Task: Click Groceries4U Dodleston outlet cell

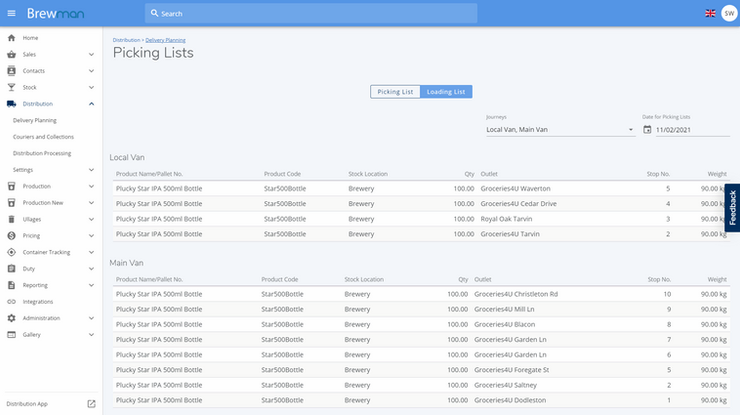Action: pyautogui.click(x=510, y=400)
